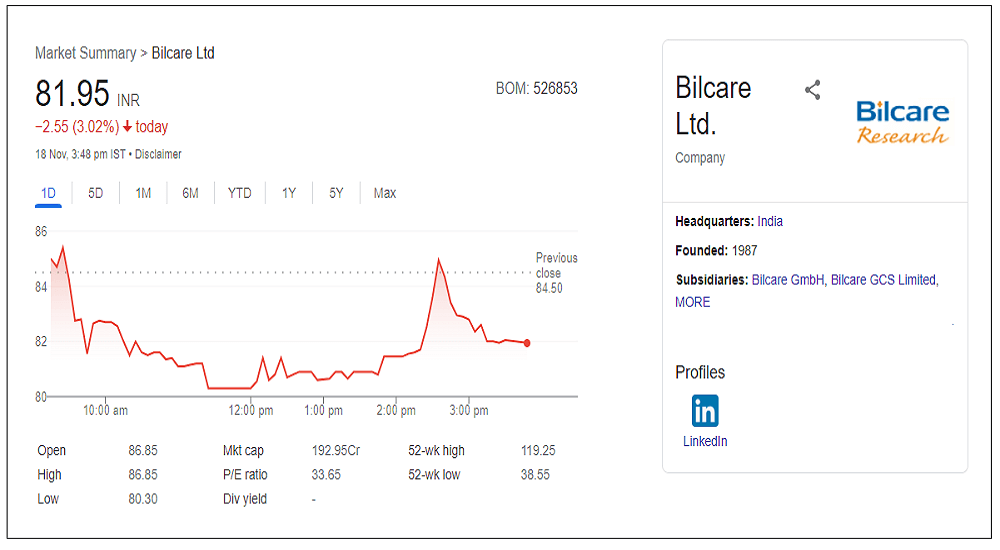Click the Bilcare Research logo
1000x550 pixels.
coord(902,122)
